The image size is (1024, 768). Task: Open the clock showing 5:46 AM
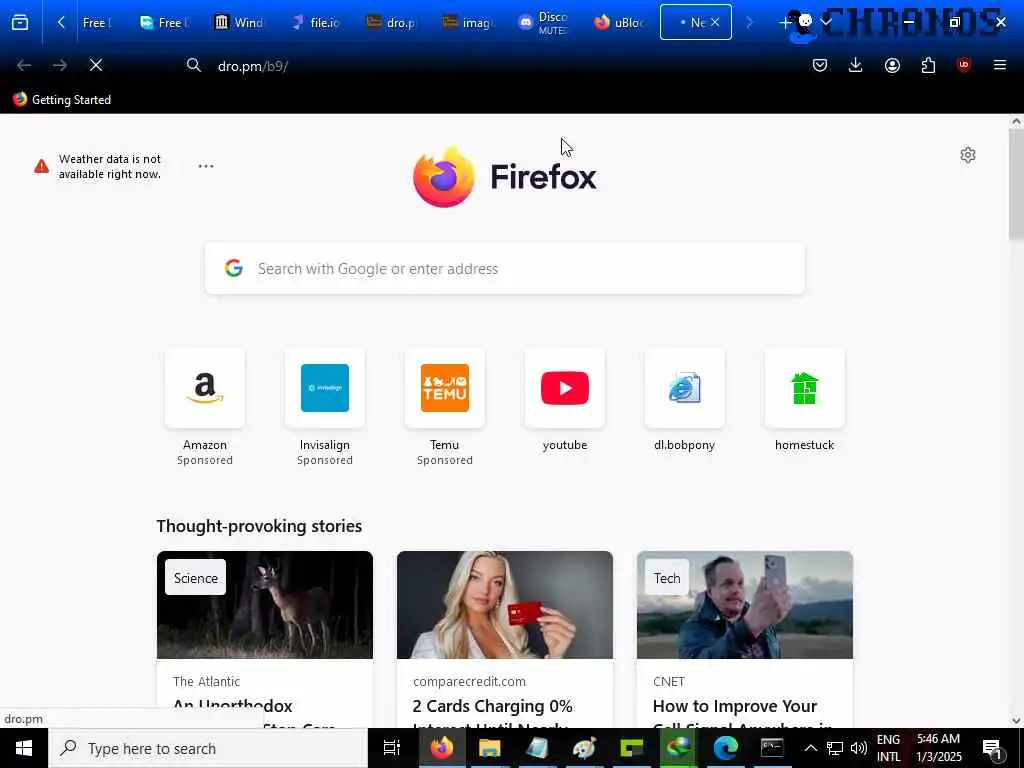(938, 748)
